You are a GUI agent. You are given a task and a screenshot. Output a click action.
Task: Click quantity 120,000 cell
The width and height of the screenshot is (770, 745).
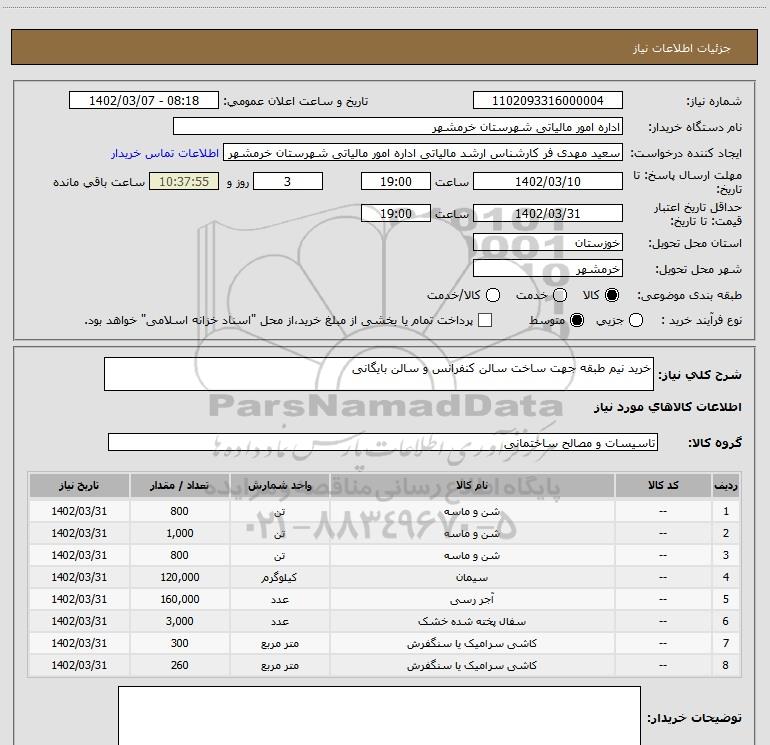pyautogui.click(x=180, y=577)
